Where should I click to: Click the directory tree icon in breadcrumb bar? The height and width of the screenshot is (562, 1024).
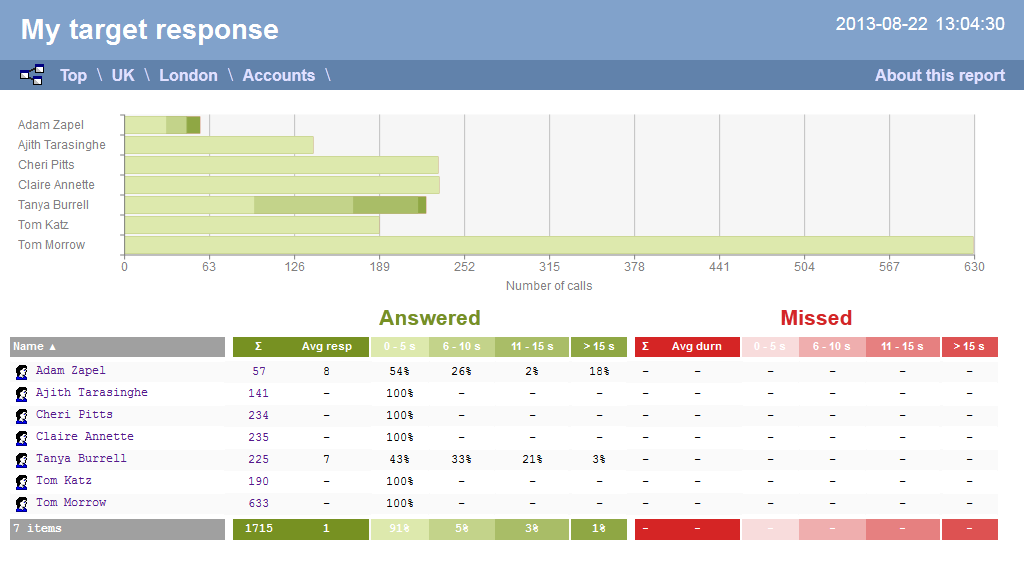[x=32, y=75]
